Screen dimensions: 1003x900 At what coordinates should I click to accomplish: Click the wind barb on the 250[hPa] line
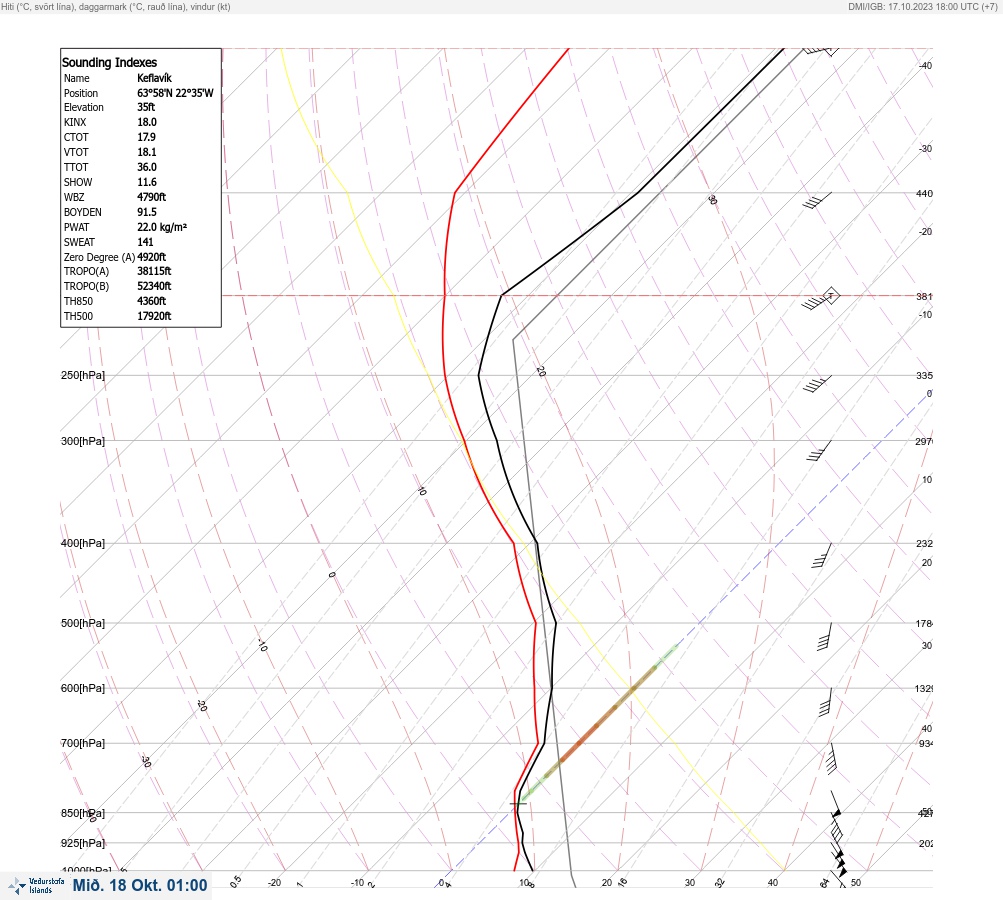(x=817, y=383)
